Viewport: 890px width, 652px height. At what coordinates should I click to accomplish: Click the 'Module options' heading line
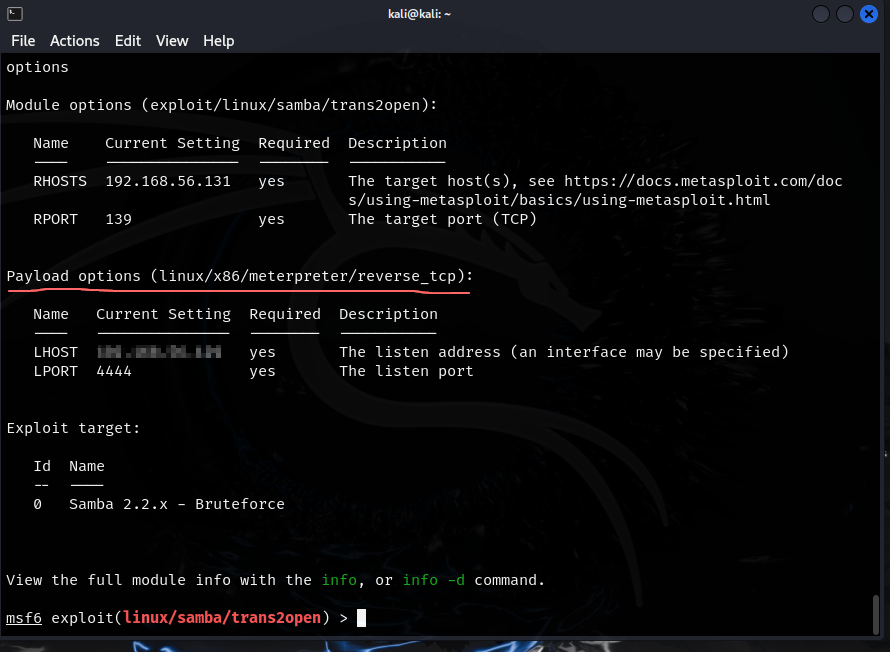click(x=222, y=105)
